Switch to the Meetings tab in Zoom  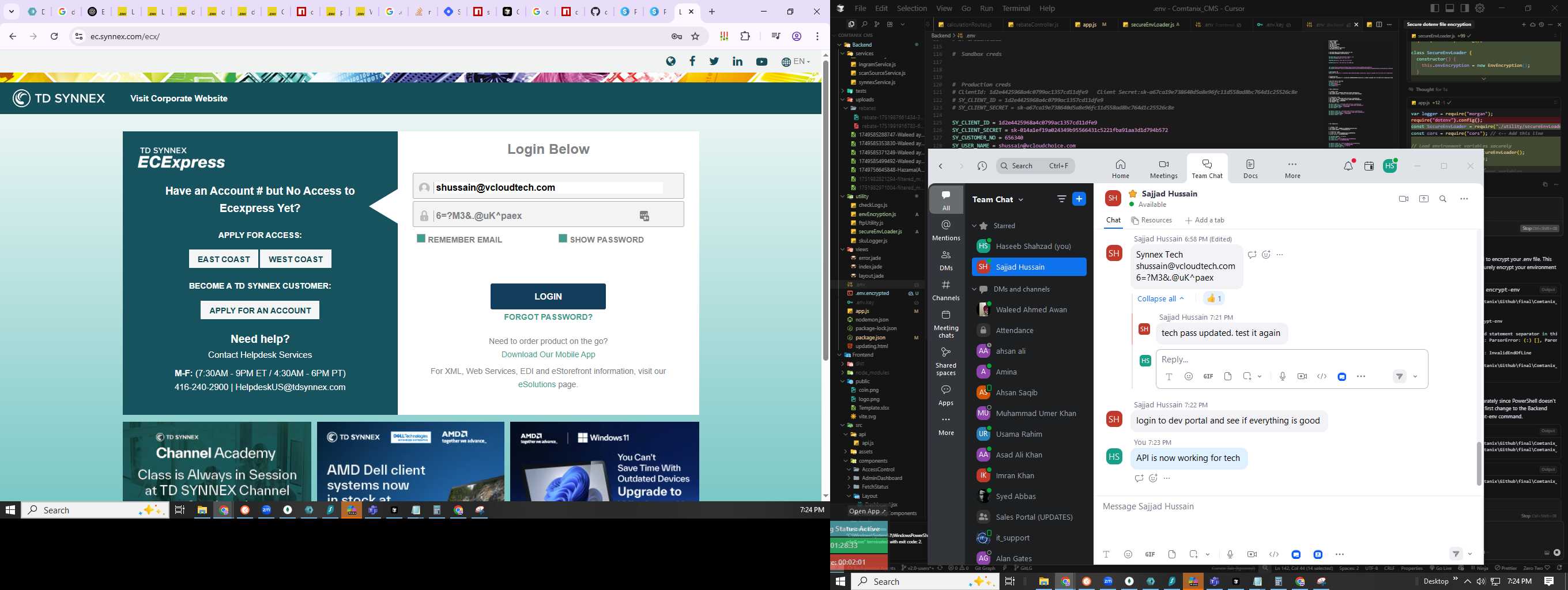1163,168
